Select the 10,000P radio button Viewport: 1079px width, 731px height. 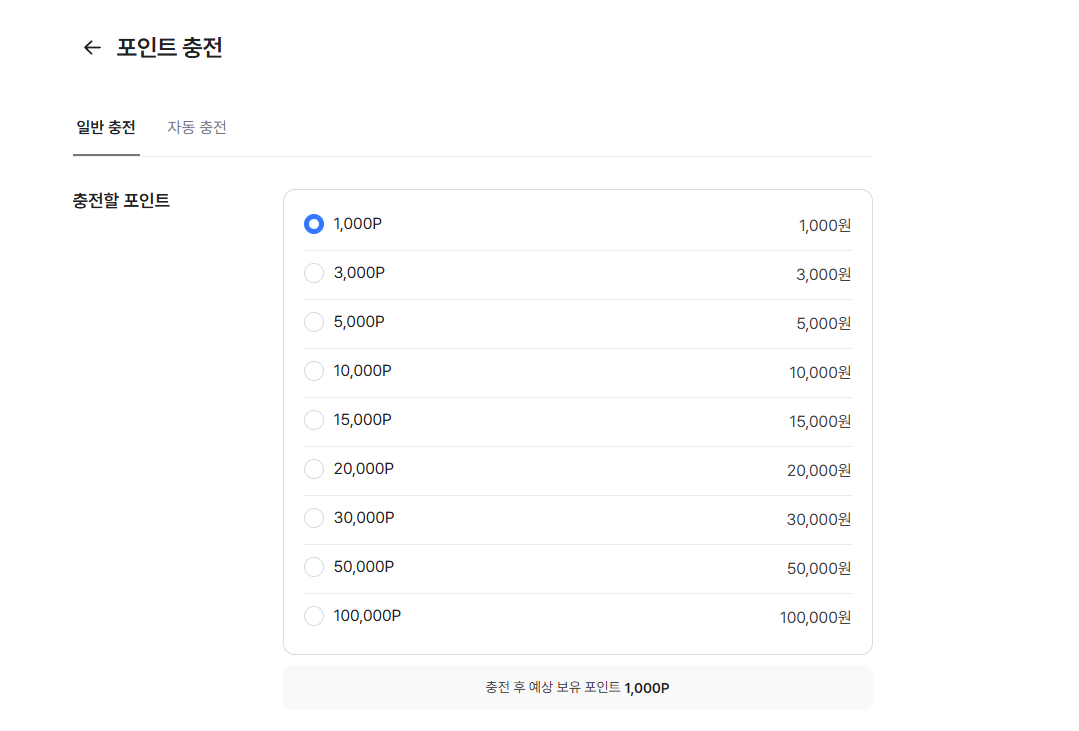click(314, 371)
